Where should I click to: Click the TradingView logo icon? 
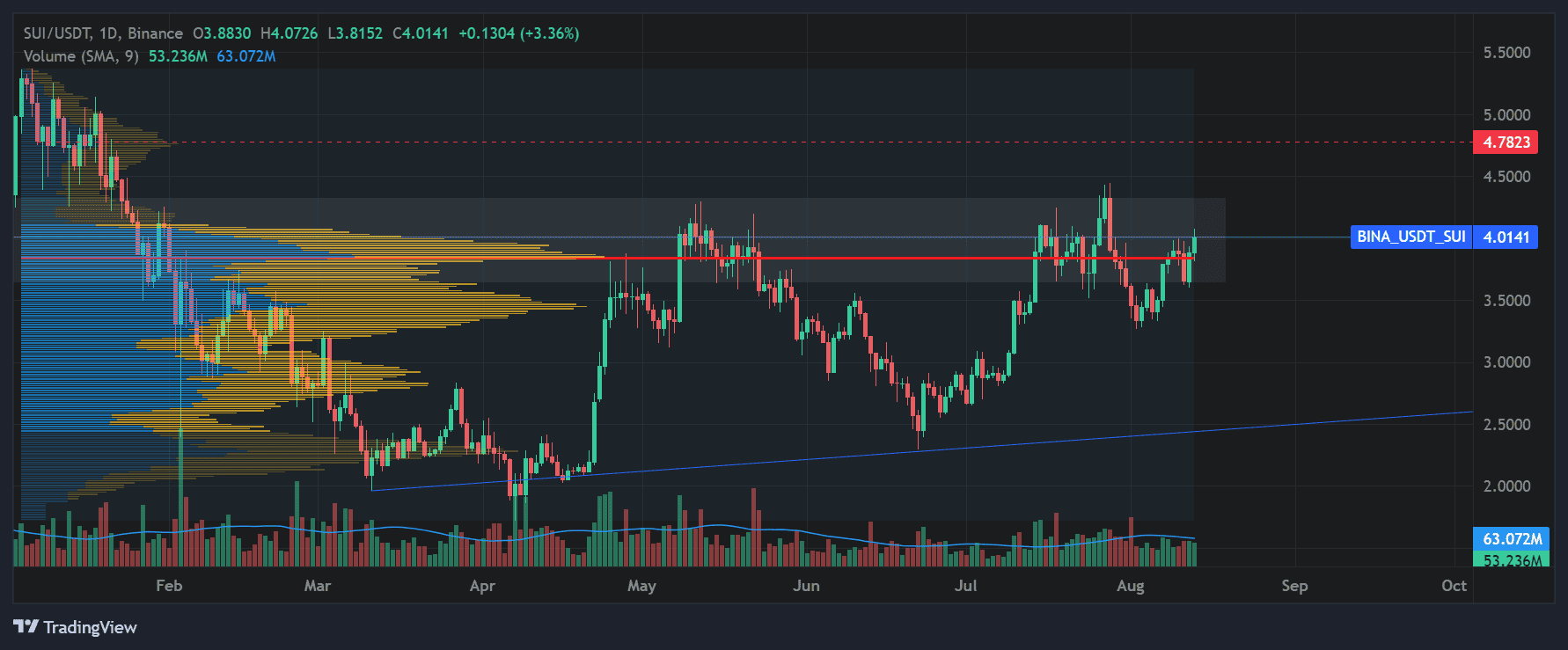point(26,626)
